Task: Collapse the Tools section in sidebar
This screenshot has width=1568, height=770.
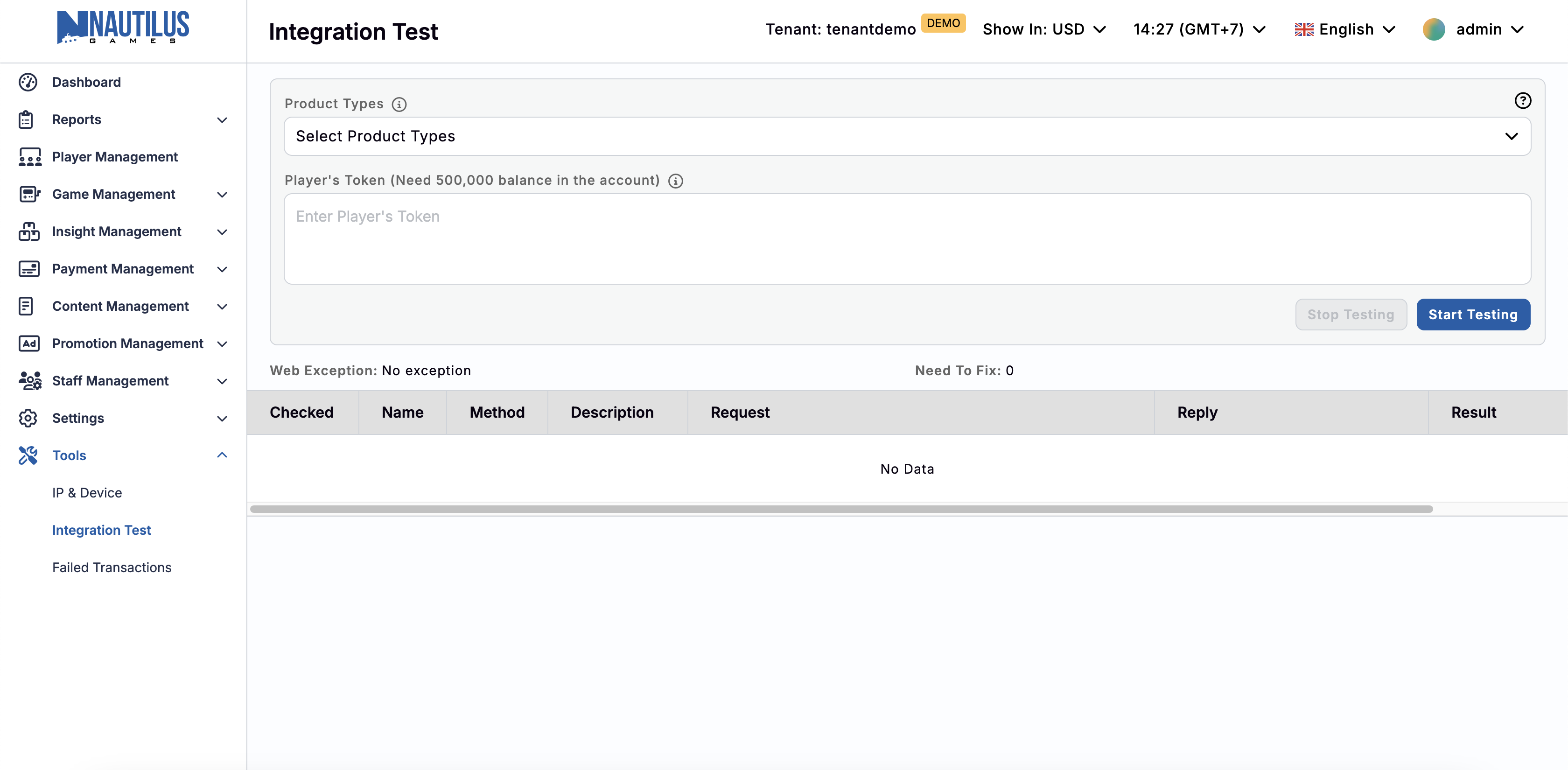Action: coord(222,455)
